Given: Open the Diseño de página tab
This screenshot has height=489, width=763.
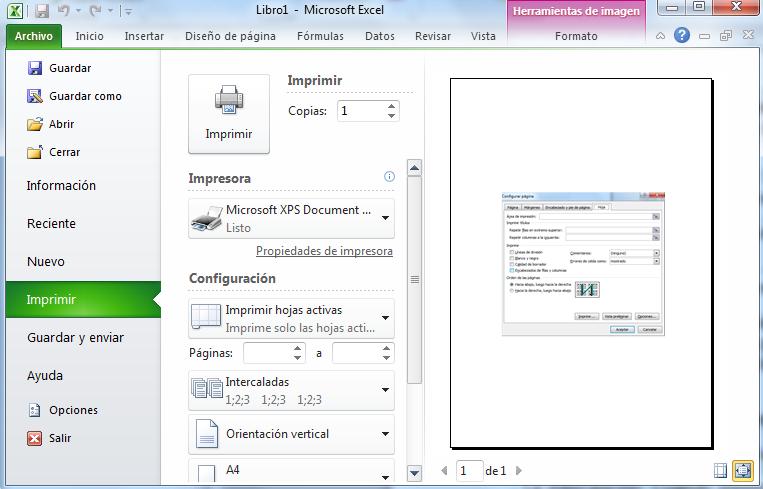Looking at the screenshot, I should point(230,36).
